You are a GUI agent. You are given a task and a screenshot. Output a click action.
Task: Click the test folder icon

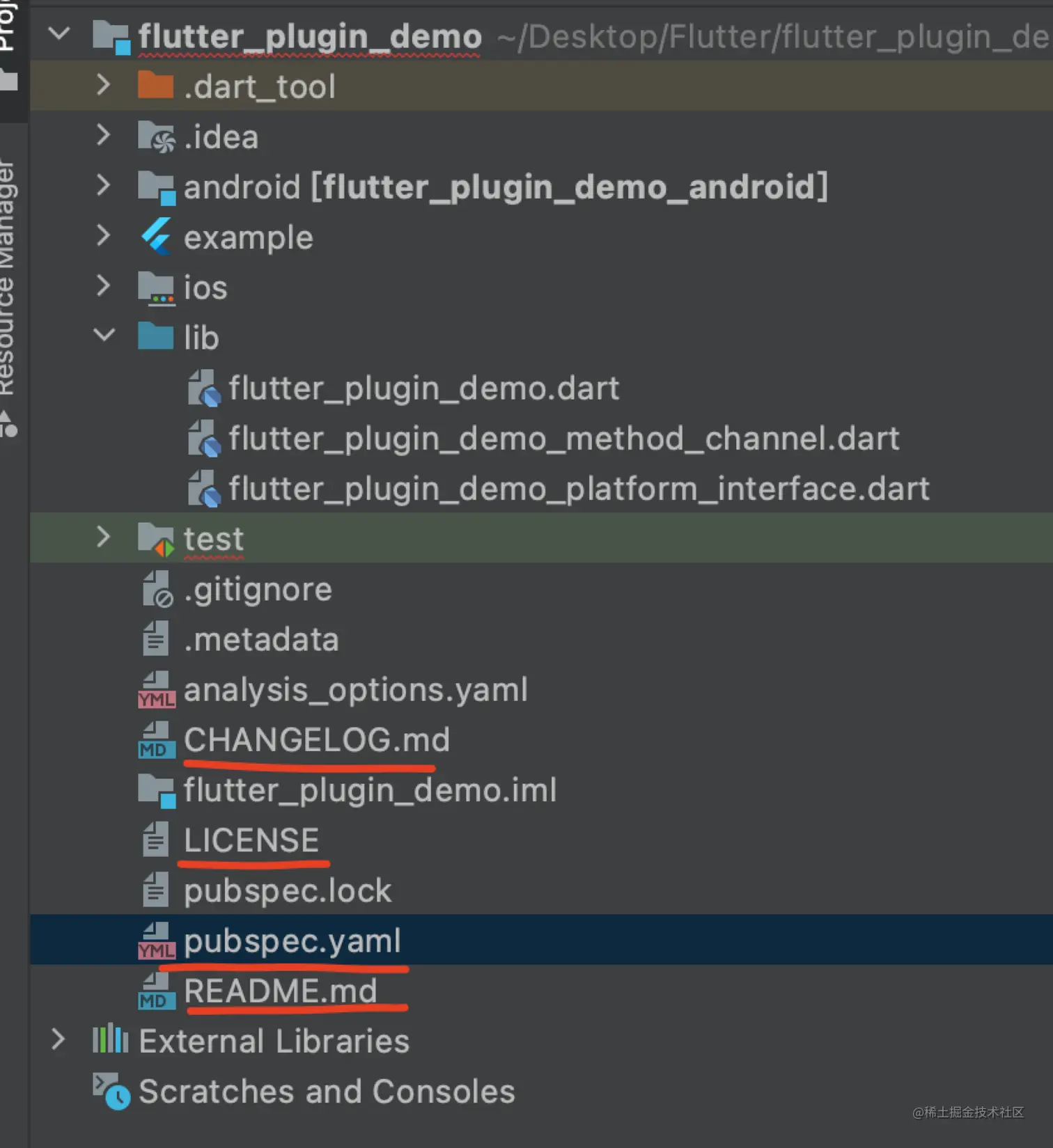[155, 539]
